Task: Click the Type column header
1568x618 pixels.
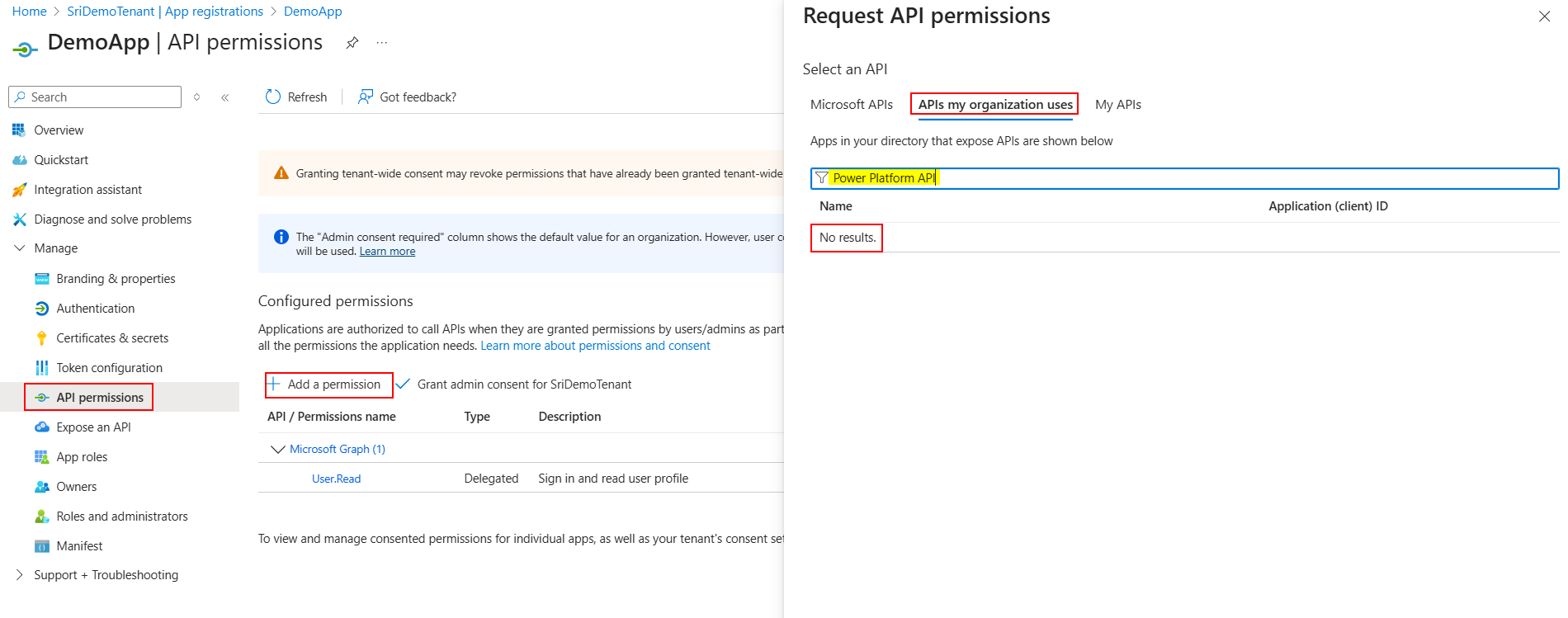Action: (x=477, y=417)
